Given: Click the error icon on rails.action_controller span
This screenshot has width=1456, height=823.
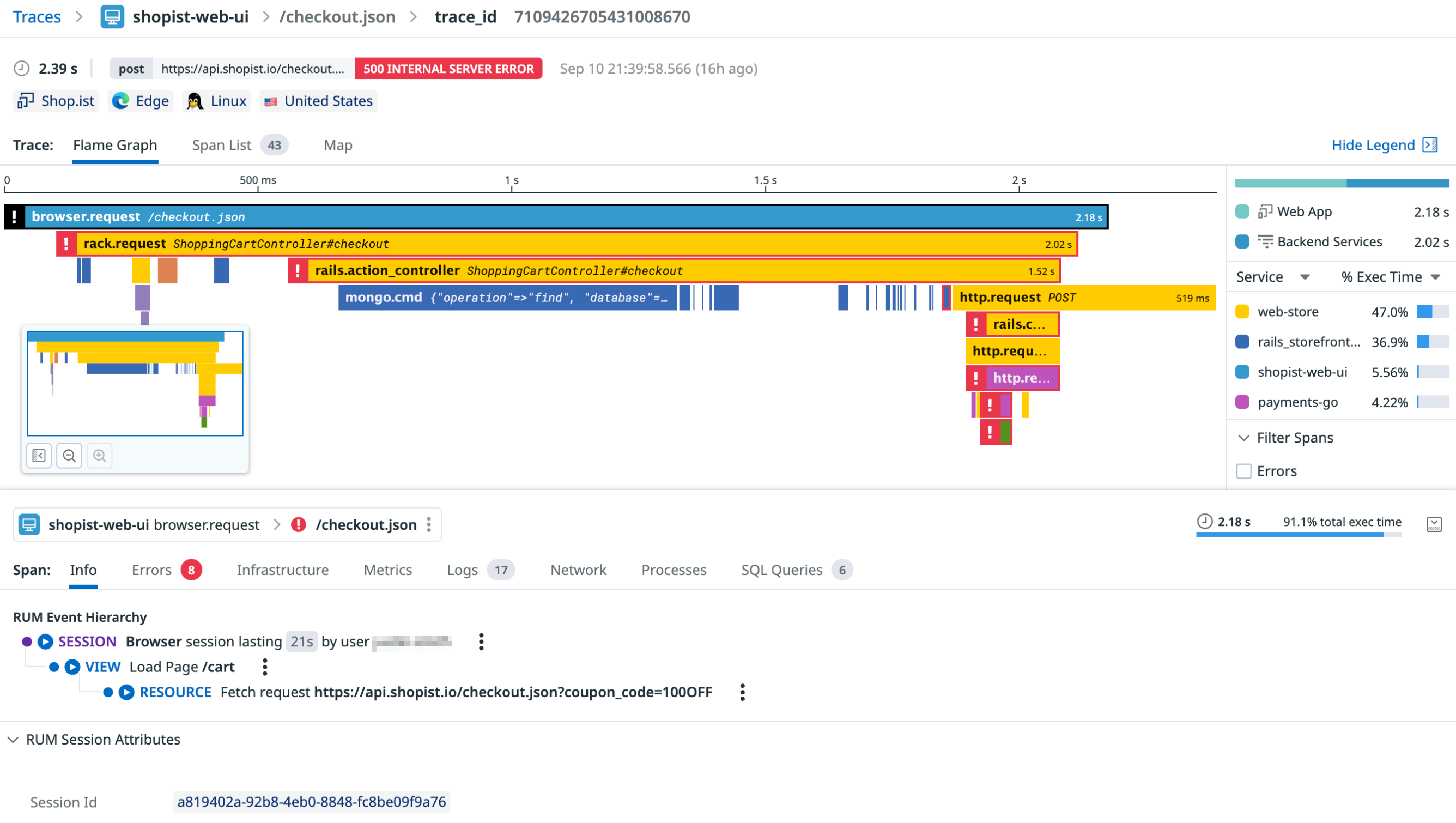Looking at the screenshot, I should (298, 270).
